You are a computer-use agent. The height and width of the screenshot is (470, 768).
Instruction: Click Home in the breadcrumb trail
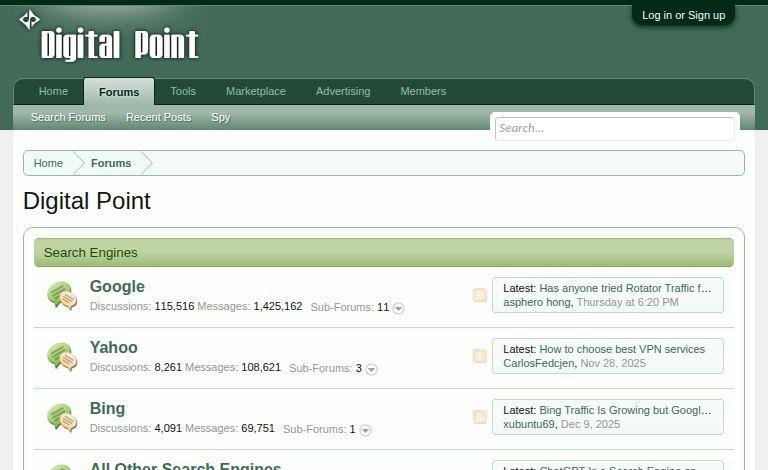[x=48, y=163]
